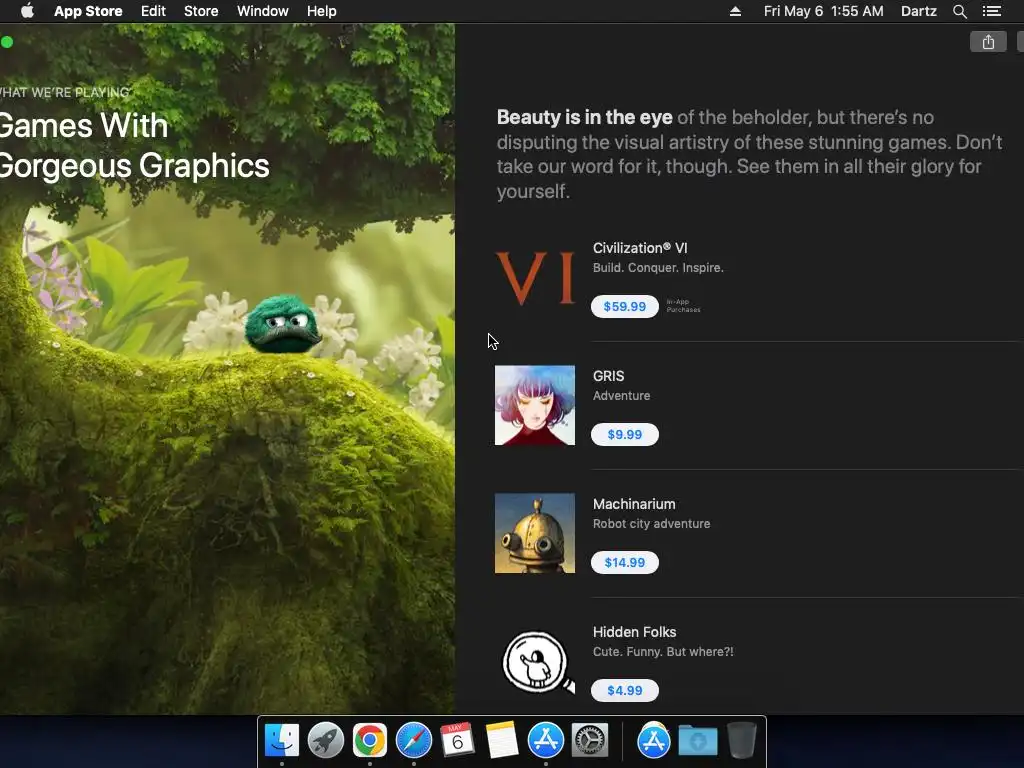Click the App Store icon right of Dock divider

point(654,741)
